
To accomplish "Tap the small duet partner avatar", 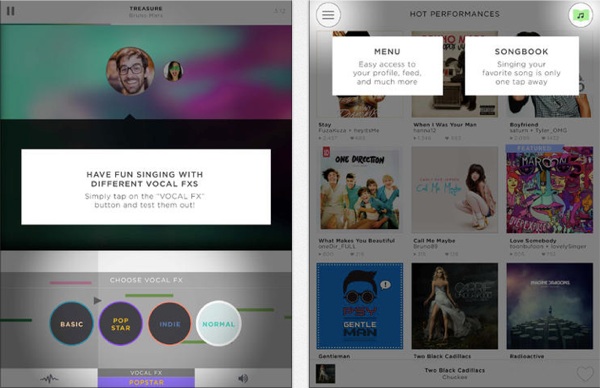I will (173, 71).
